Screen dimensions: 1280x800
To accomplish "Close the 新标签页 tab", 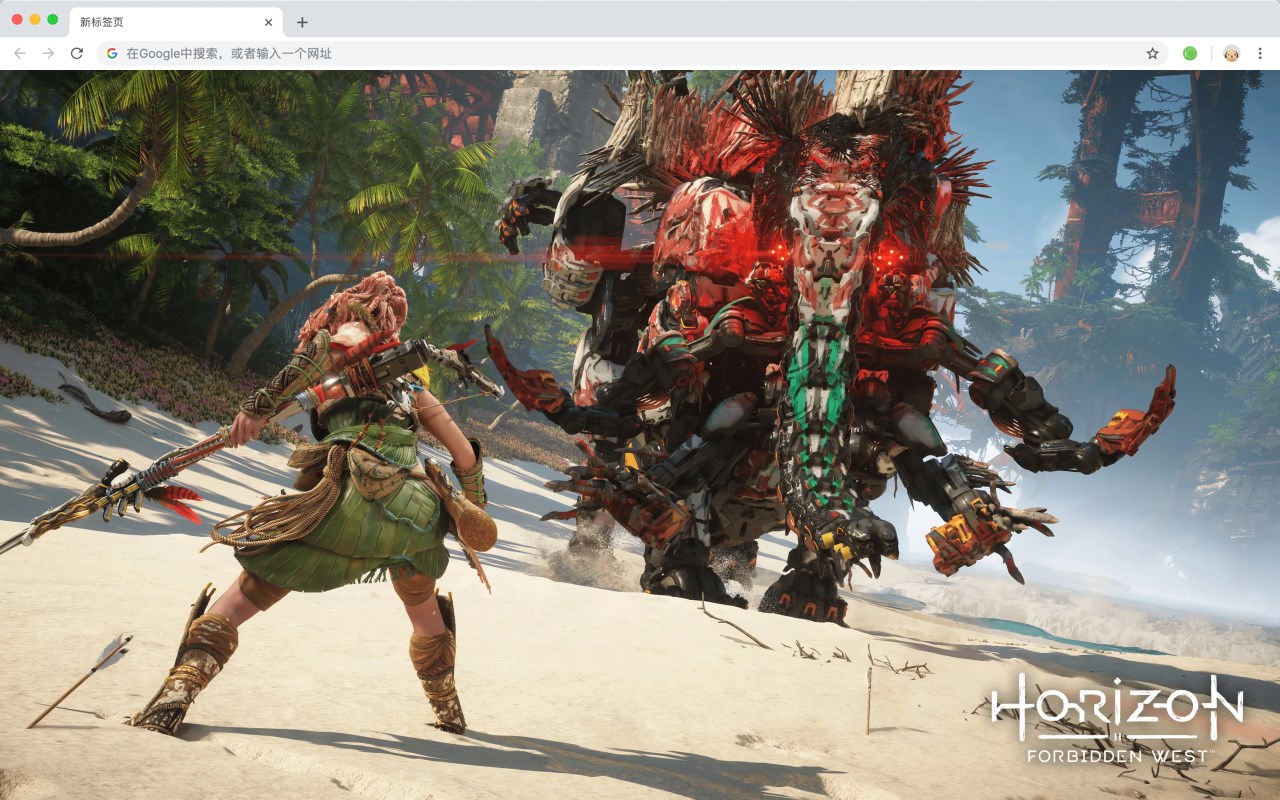I will pyautogui.click(x=268, y=22).
